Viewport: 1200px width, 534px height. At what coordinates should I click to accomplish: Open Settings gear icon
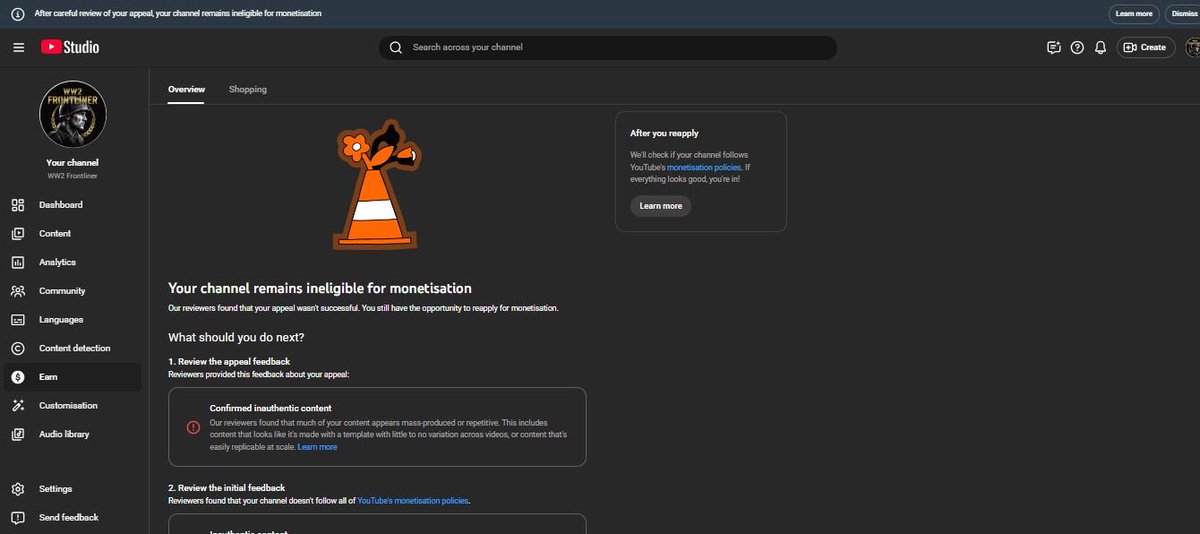[18, 489]
